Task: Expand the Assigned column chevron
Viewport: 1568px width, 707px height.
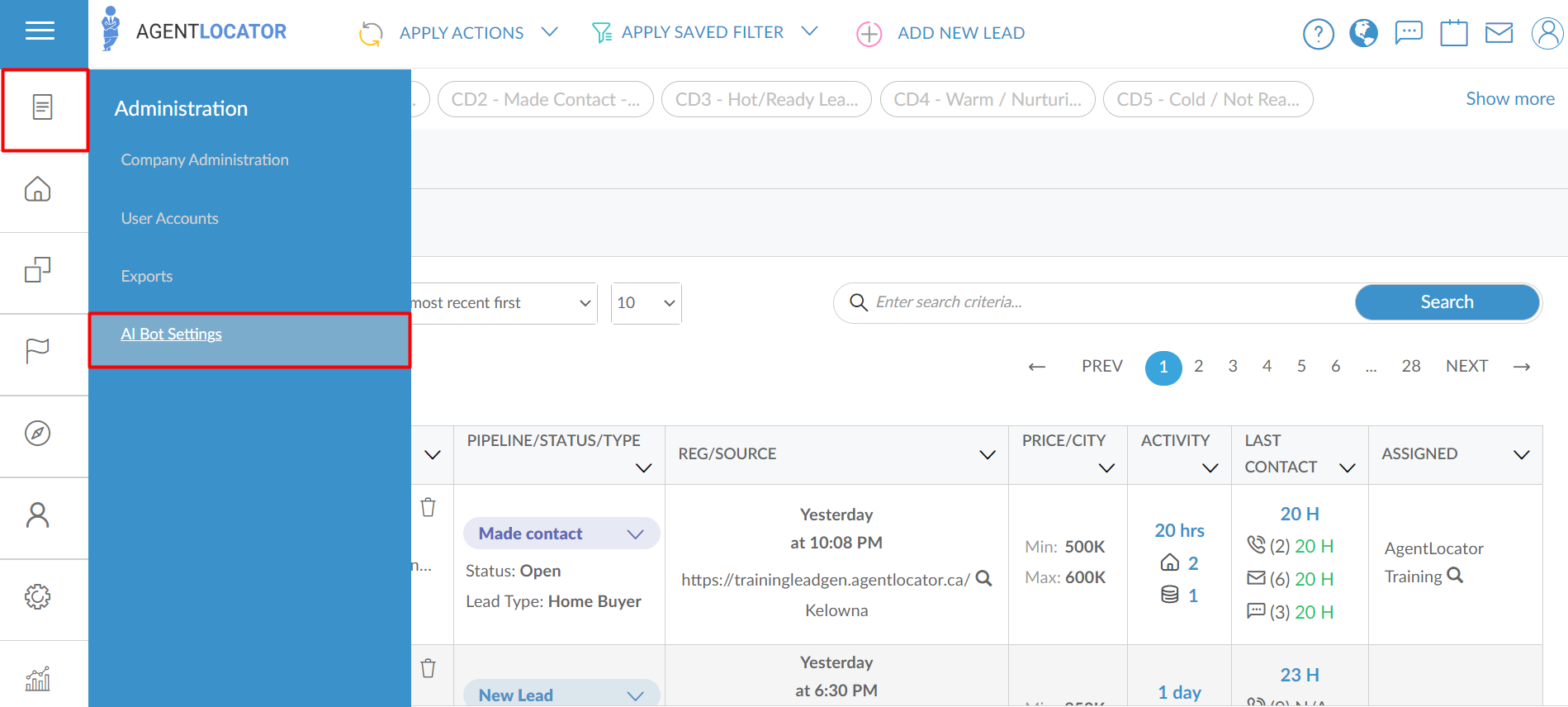Action: coord(1522,455)
